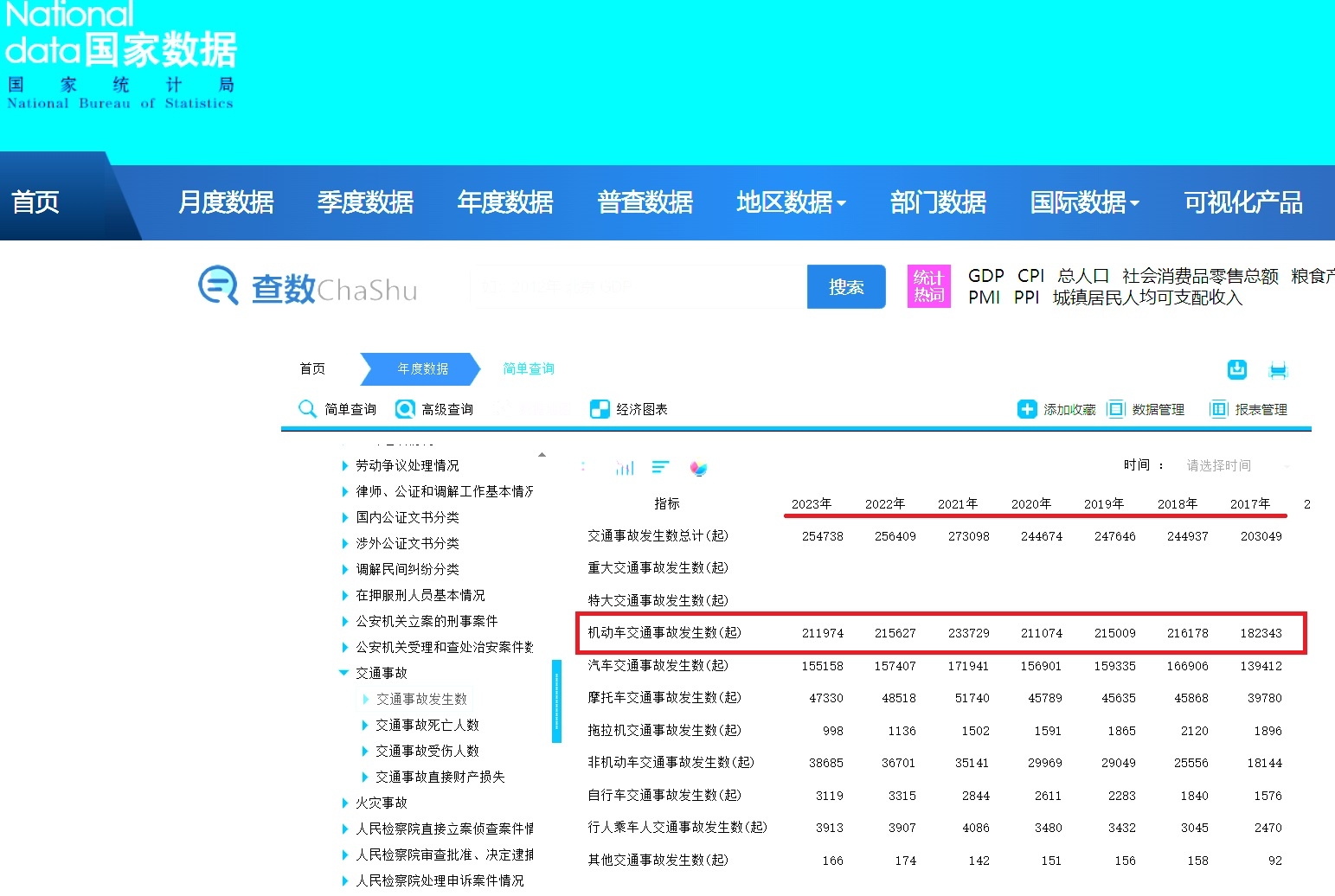The image size is (1335, 896).
Task: Expand 调解民间纠纷分类 node
Action: pyautogui.click(x=346, y=569)
